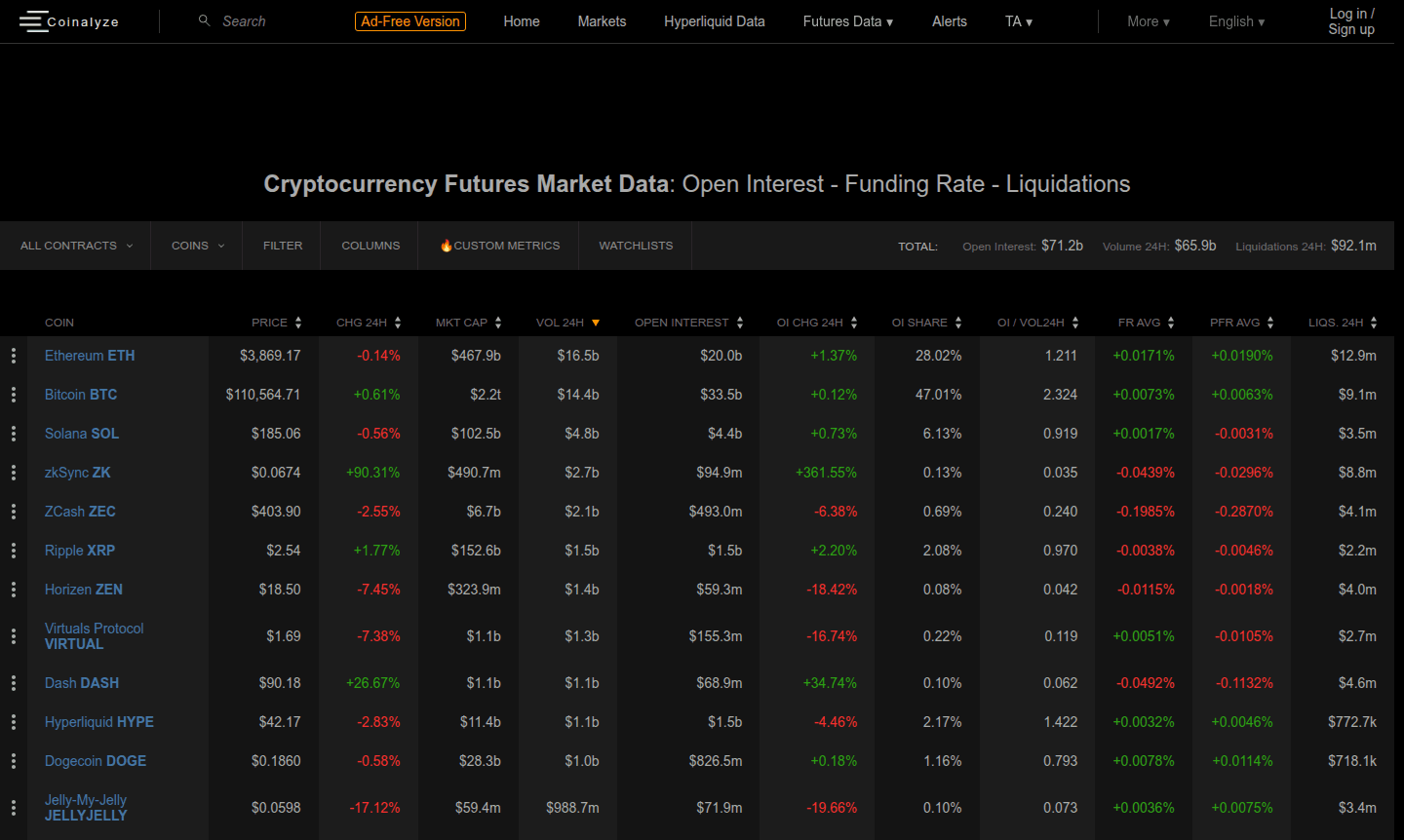
Task: Open the COINS dropdown
Action: click(196, 246)
